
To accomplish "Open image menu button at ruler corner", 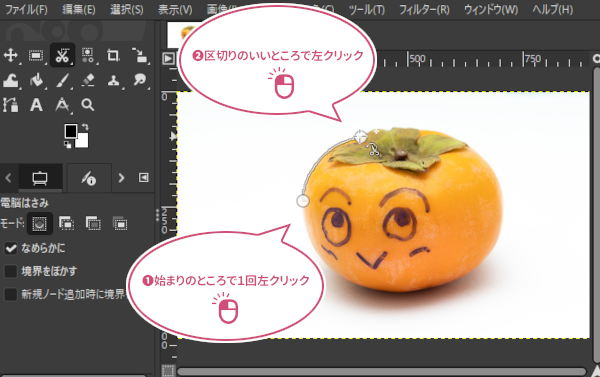I will [x=168, y=59].
